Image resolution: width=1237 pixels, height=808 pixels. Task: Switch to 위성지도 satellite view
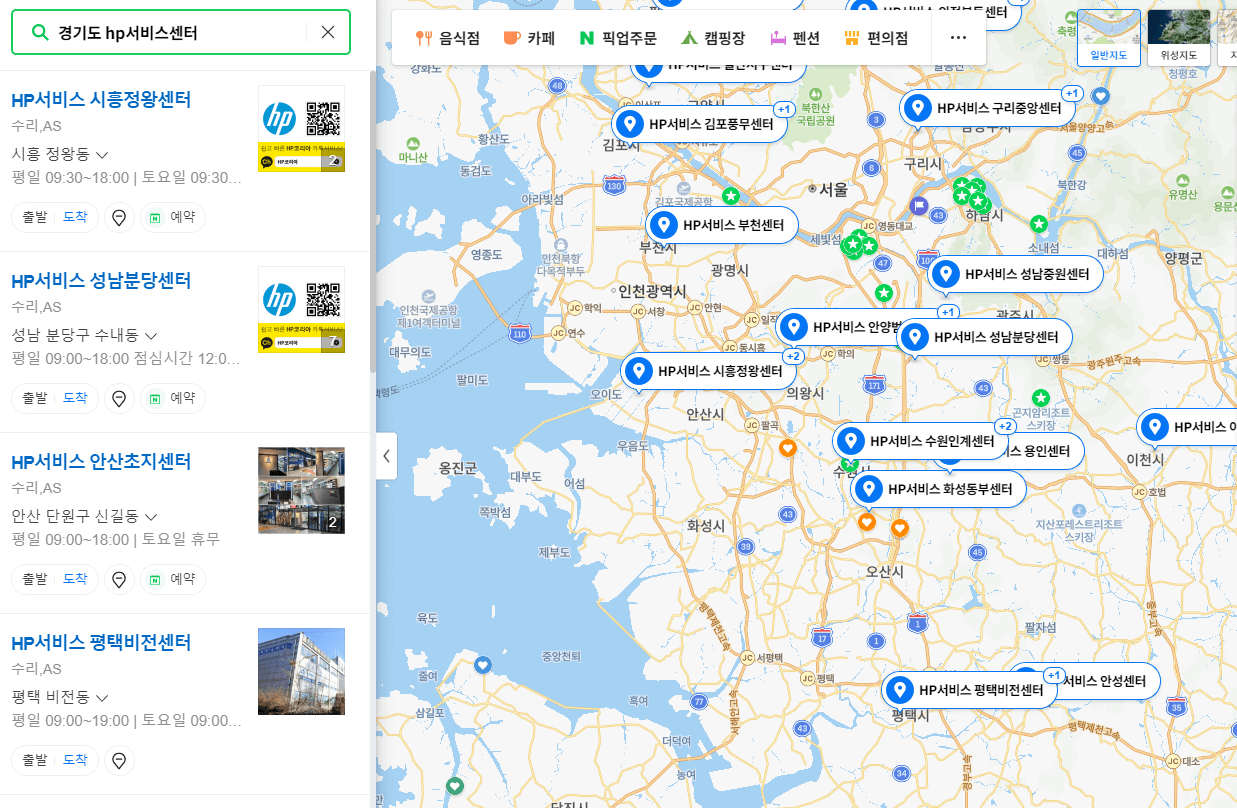coord(1178,38)
